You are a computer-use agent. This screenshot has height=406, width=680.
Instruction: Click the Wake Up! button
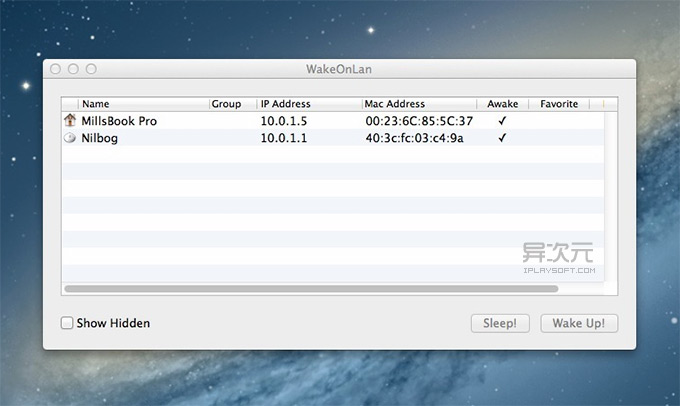click(579, 323)
